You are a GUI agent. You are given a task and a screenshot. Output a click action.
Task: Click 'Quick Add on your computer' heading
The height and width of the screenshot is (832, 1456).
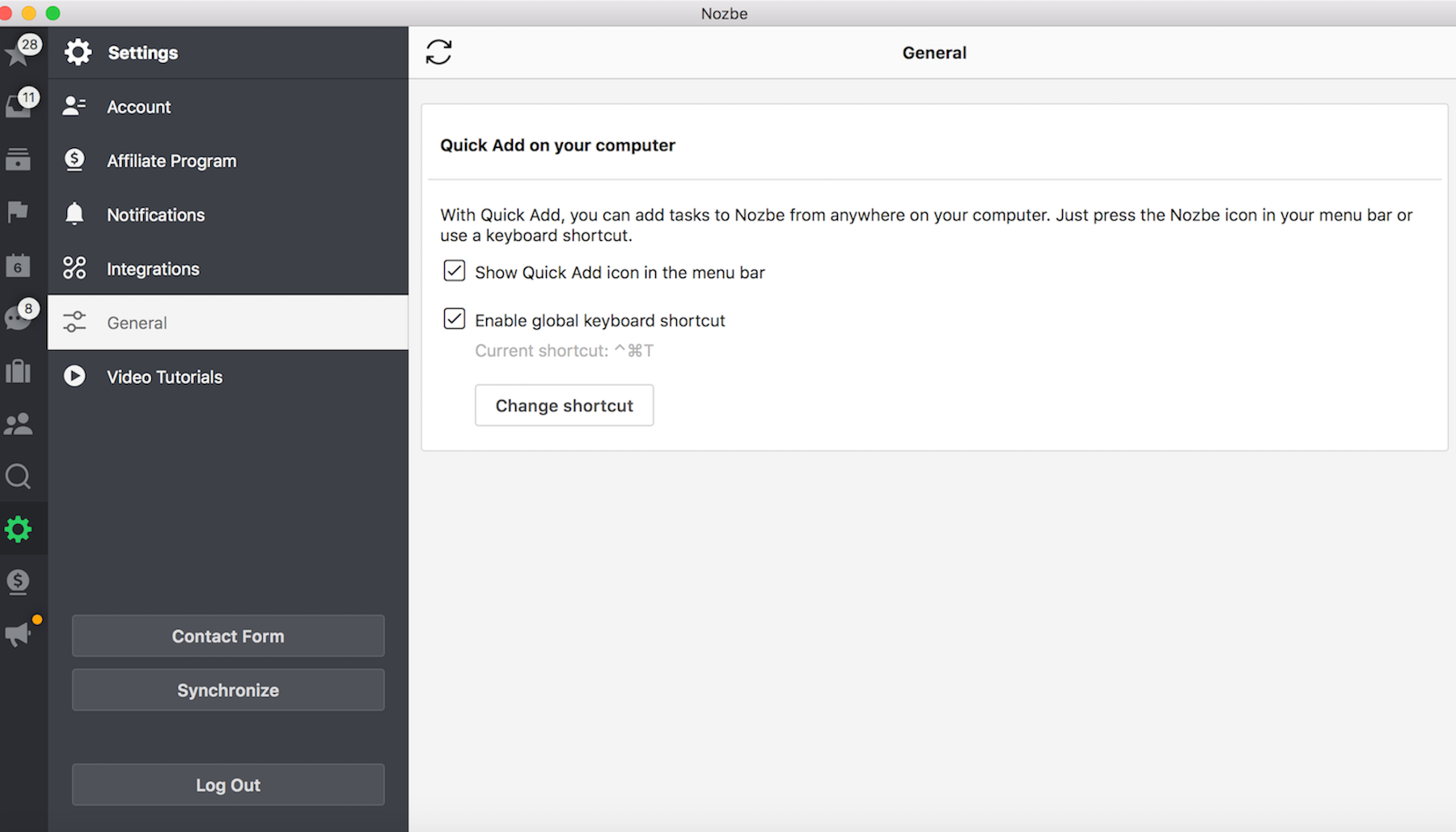click(x=557, y=146)
